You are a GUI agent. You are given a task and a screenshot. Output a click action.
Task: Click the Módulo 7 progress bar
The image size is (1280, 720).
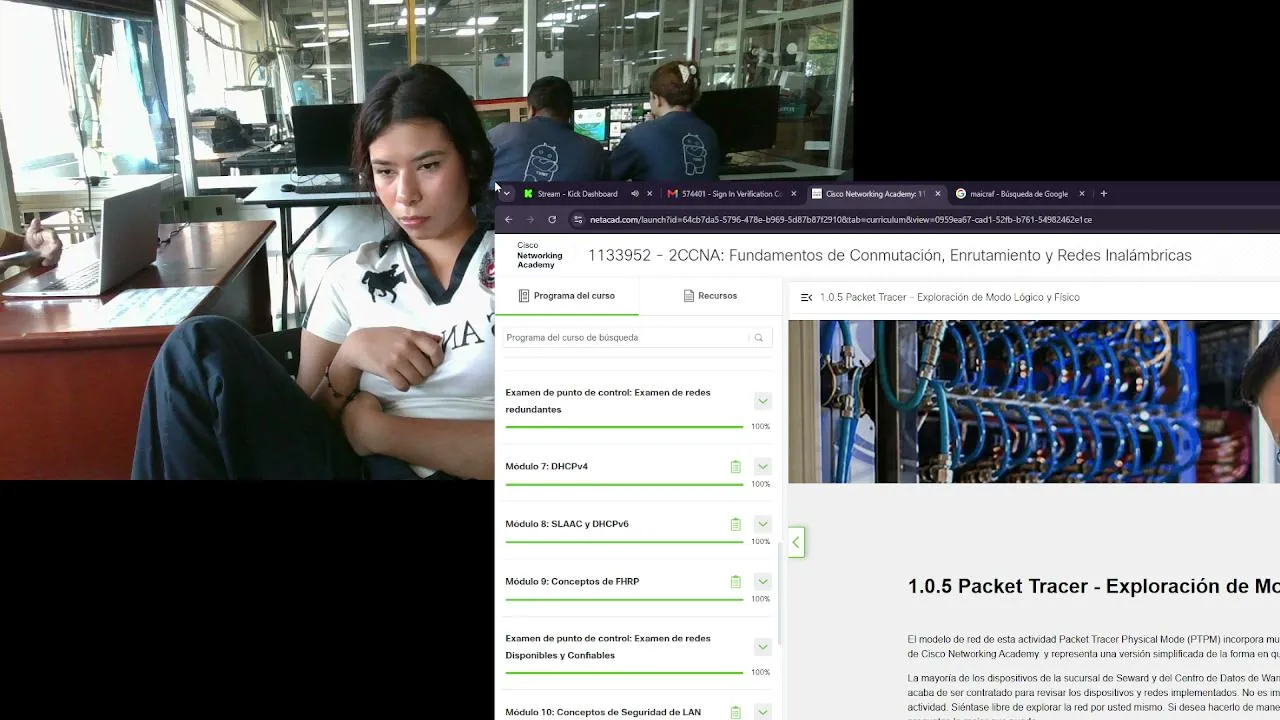tap(624, 484)
